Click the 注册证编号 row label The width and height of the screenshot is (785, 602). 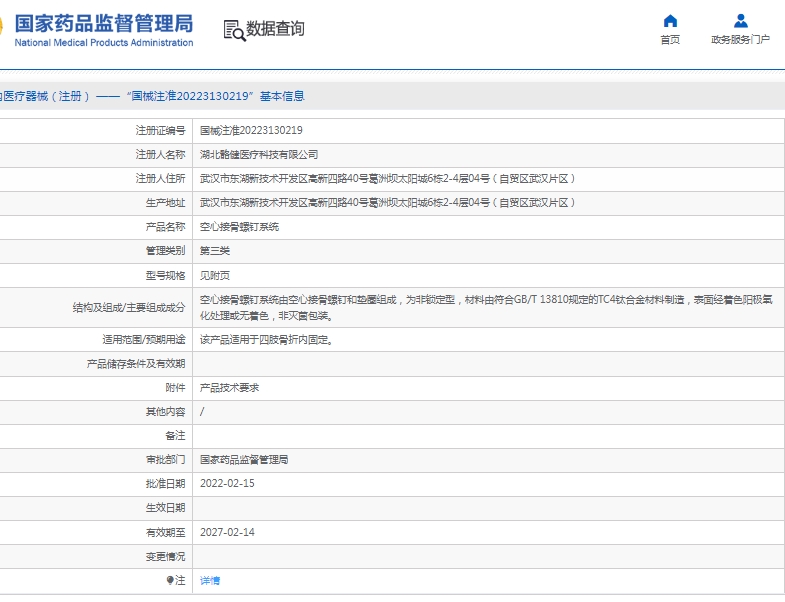(160, 131)
